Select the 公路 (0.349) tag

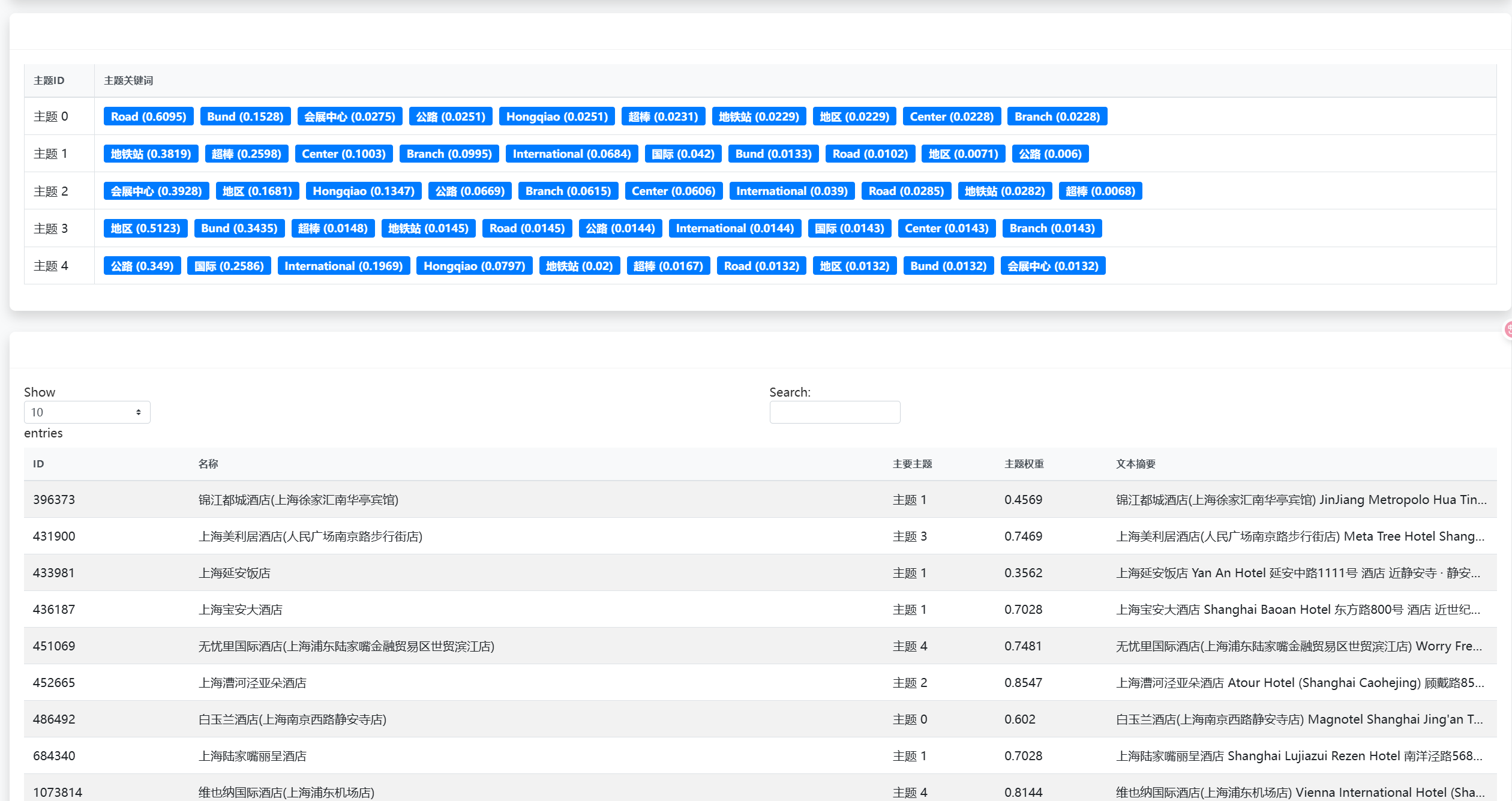coord(142,266)
